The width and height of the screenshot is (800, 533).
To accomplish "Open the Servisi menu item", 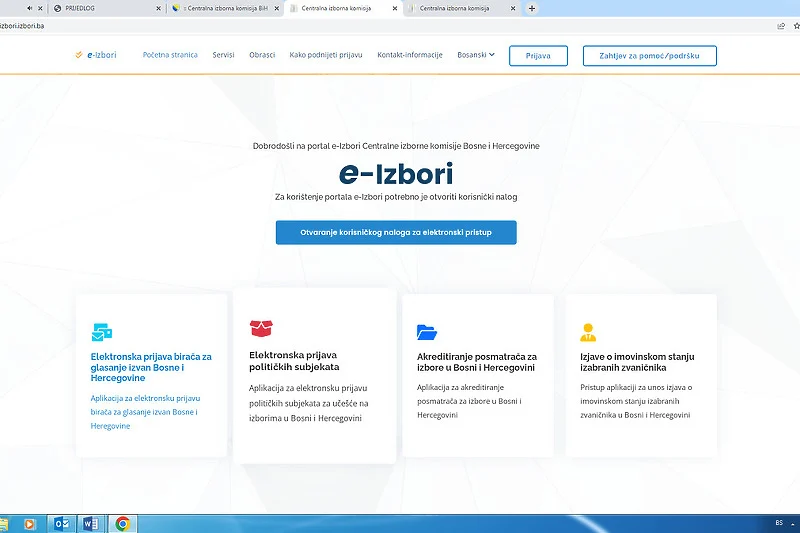I will tap(223, 55).
